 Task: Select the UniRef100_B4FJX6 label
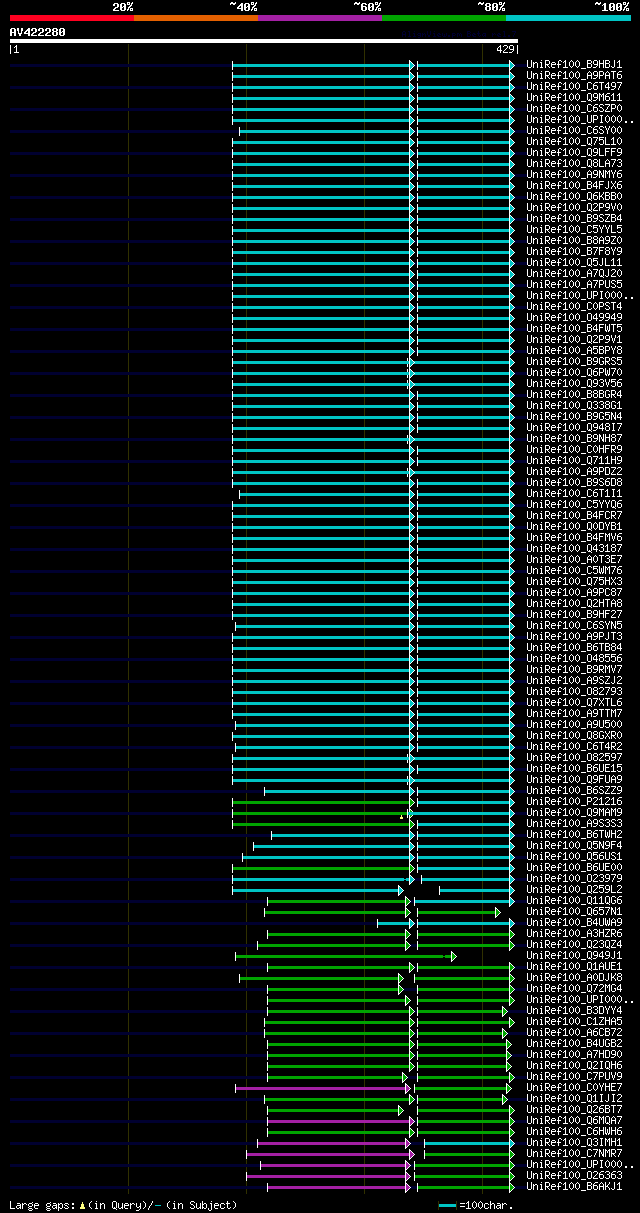574,185
